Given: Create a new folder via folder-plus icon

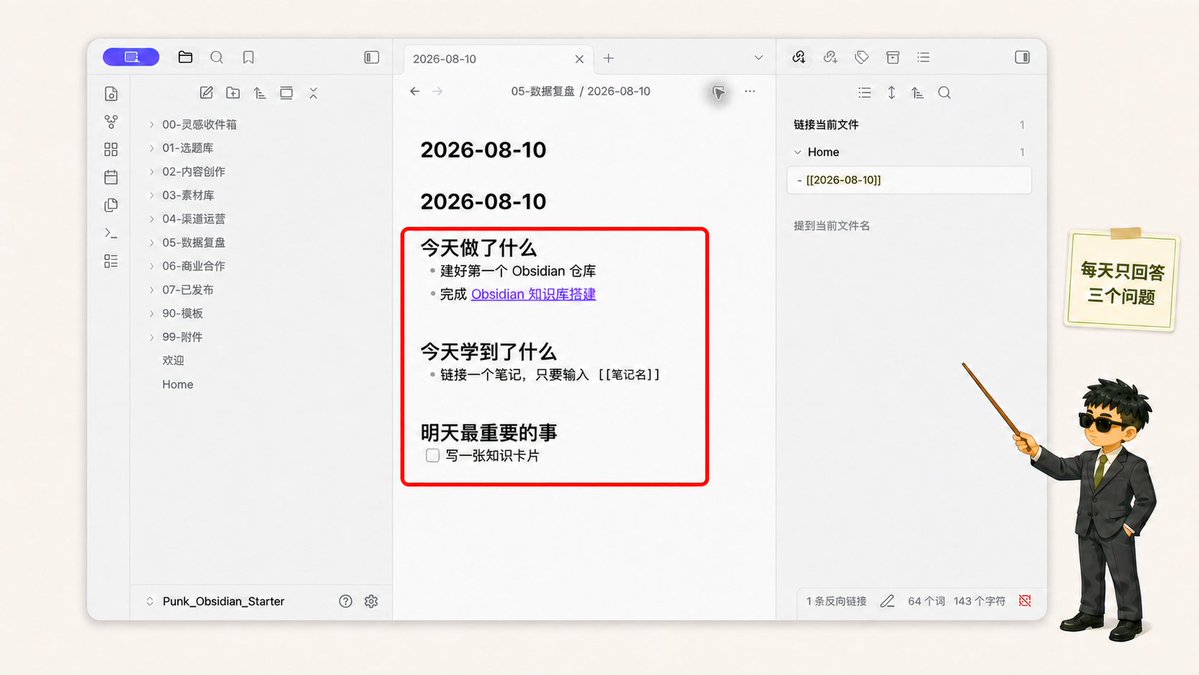Looking at the screenshot, I should pyautogui.click(x=233, y=92).
